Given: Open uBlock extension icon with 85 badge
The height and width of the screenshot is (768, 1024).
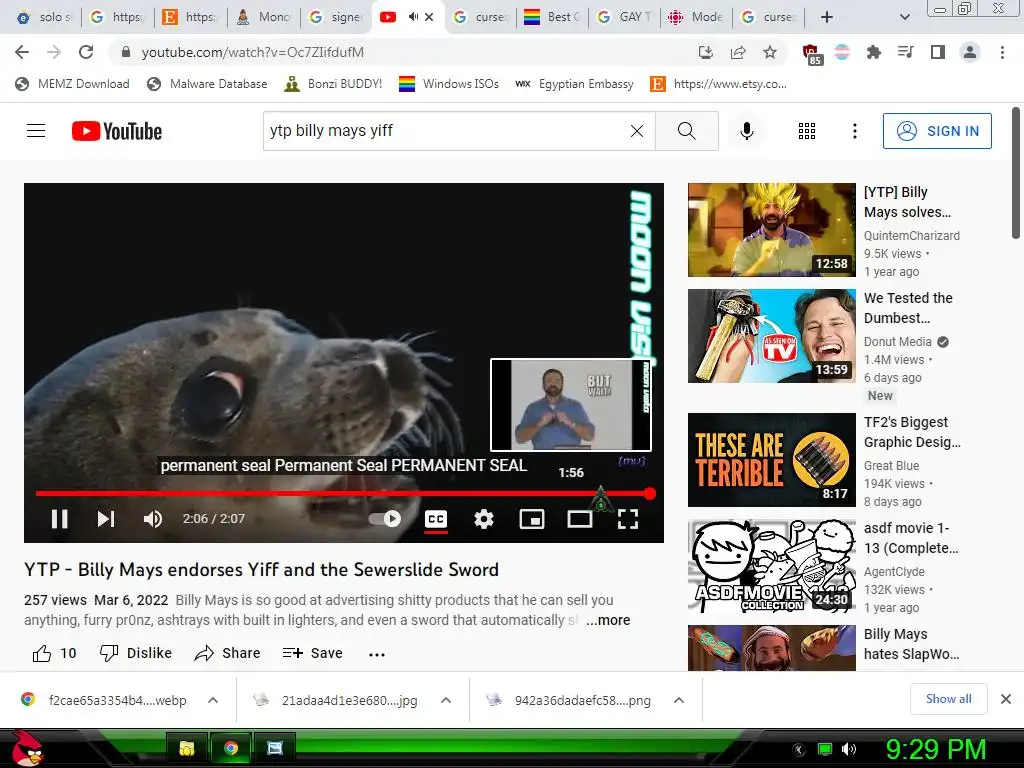Looking at the screenshot, I should click(x=811, y=54).
